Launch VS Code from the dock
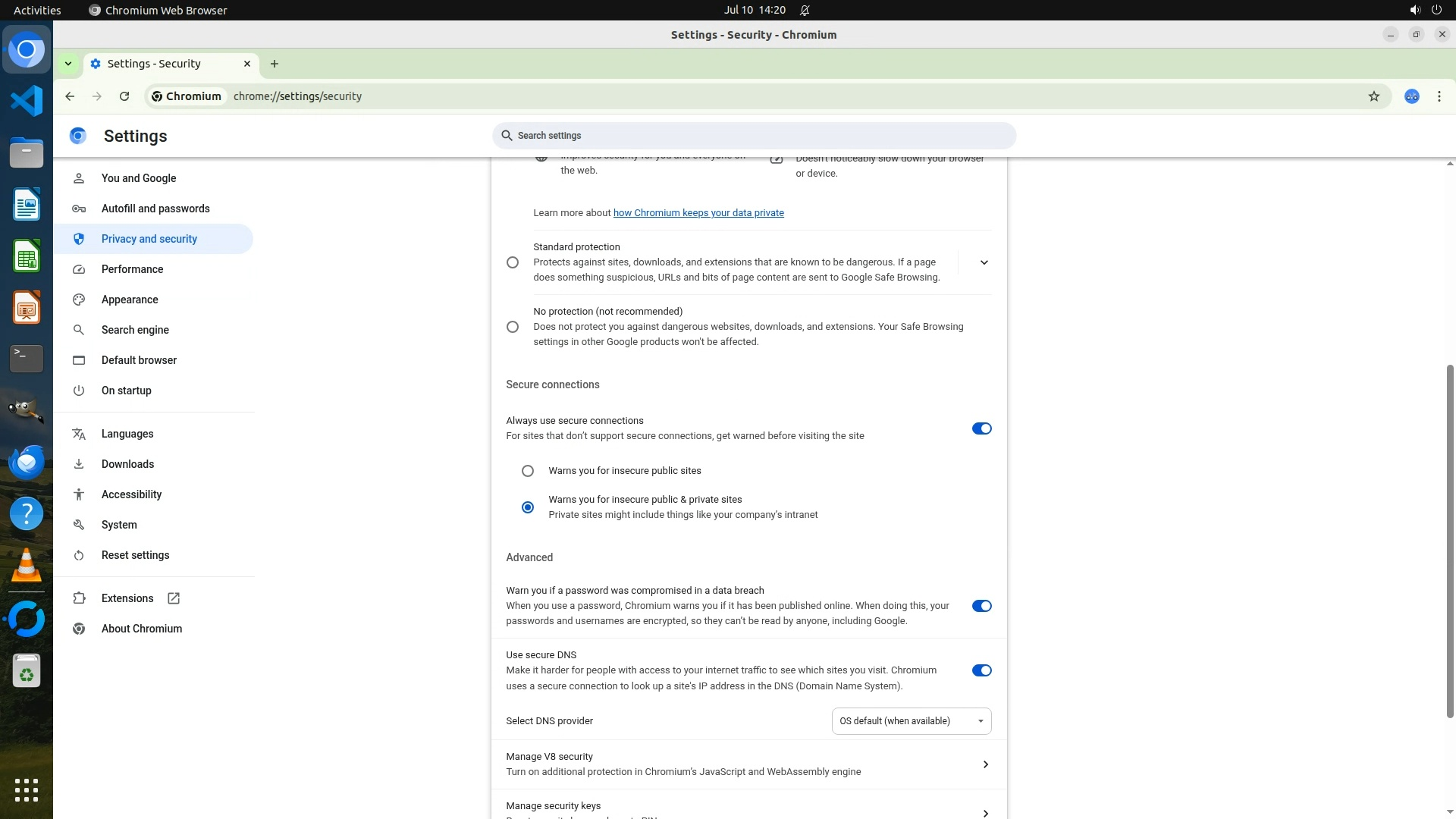The image size is (1456, 819). coord(27,101)
